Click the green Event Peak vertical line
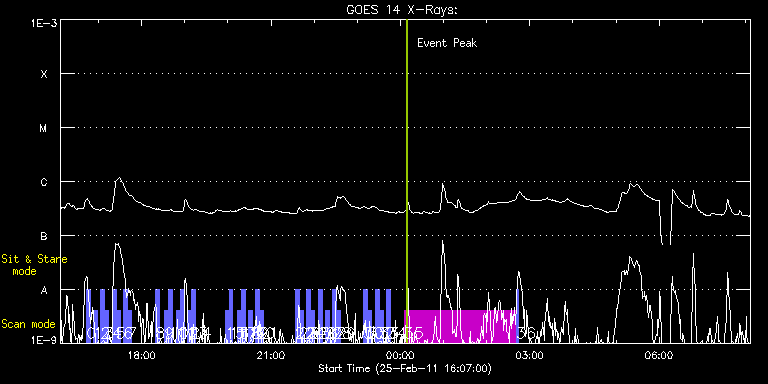Viewport: 768px width, 384px height. coord(407,181)
